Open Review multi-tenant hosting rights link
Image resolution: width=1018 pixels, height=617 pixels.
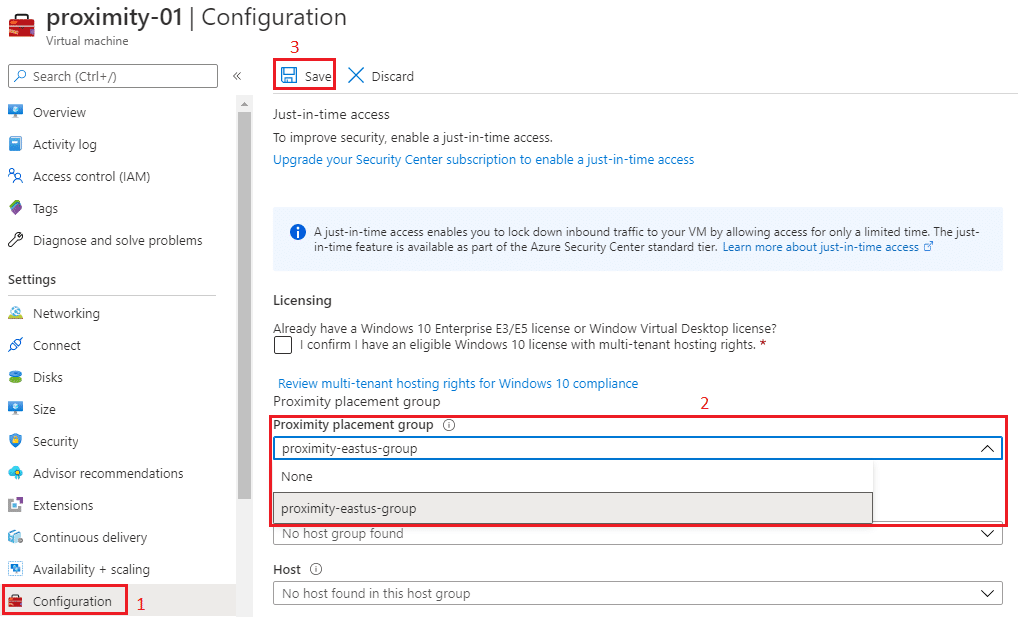pos(458,383)
